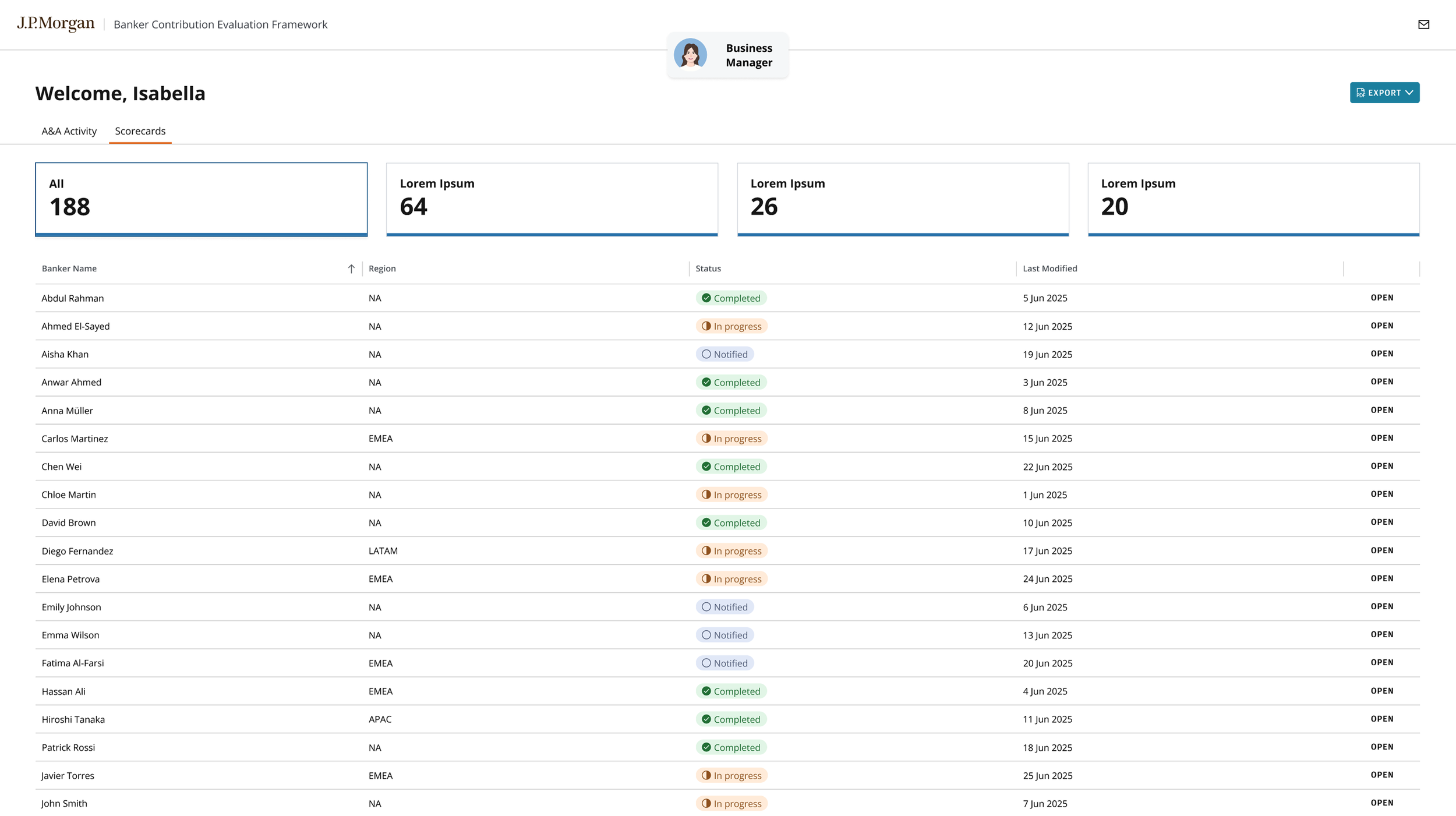This screenshot has height=816, width=1456.
Task: Click Aisha Khan's Notified badge
Action: 725,354
